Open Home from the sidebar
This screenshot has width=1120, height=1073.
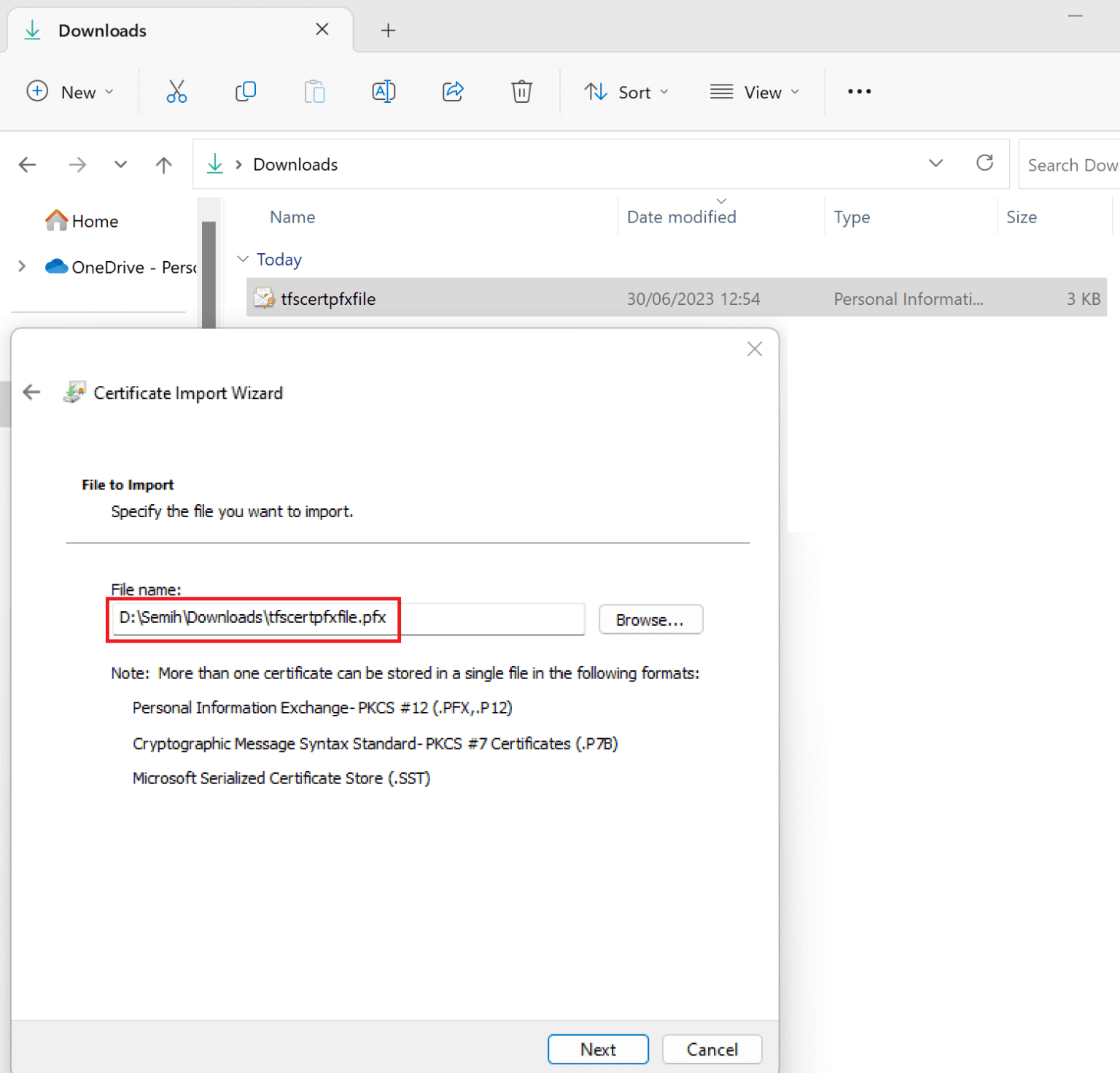(x=94, y=220)
